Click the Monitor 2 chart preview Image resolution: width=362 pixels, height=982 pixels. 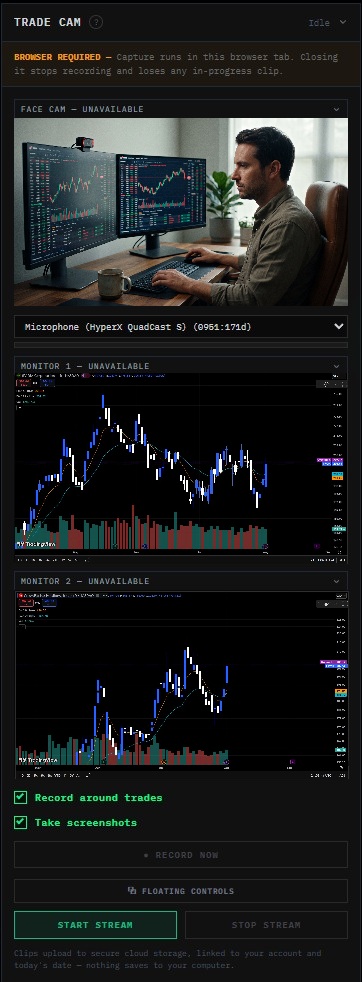[181, 685]
